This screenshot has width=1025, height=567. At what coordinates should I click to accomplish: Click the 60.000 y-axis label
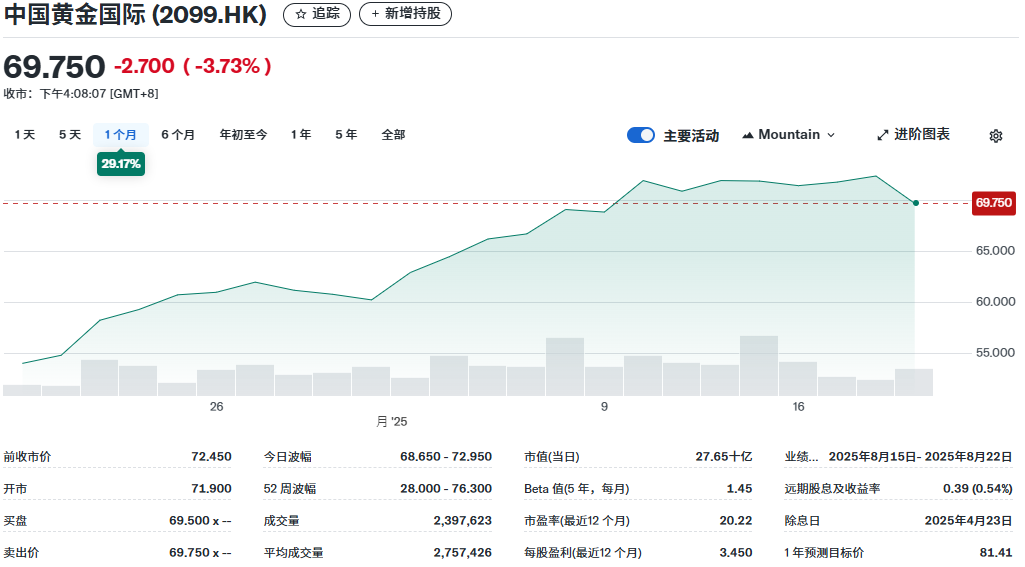(995, 301)
